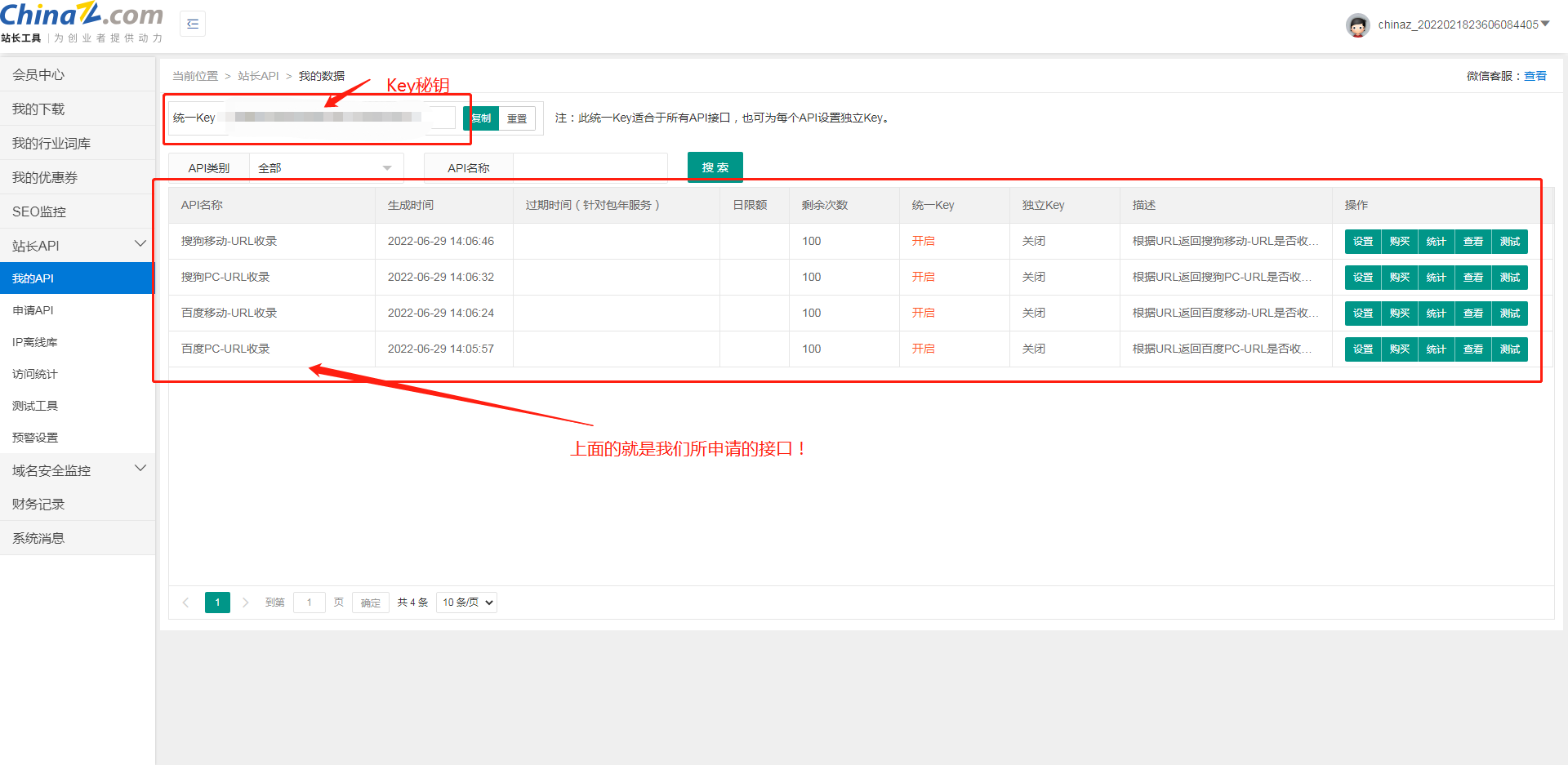Select IP离线库 submenu item
This screenshot has width=1568, height=765.
tap(78, 342)
